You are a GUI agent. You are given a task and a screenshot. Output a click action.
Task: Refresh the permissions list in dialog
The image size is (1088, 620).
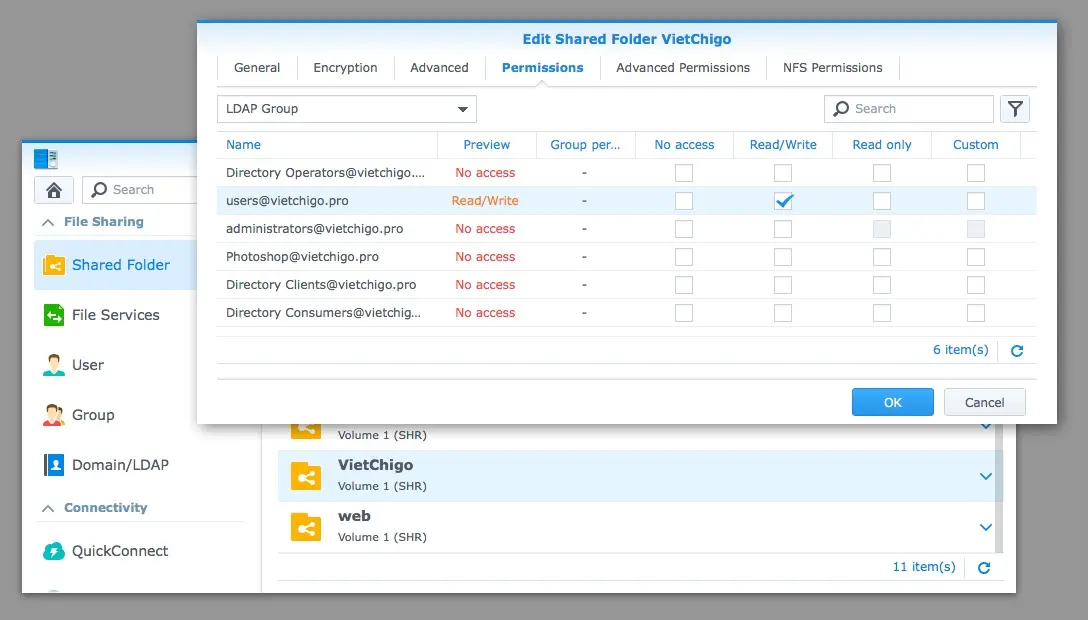point(1017,350)
